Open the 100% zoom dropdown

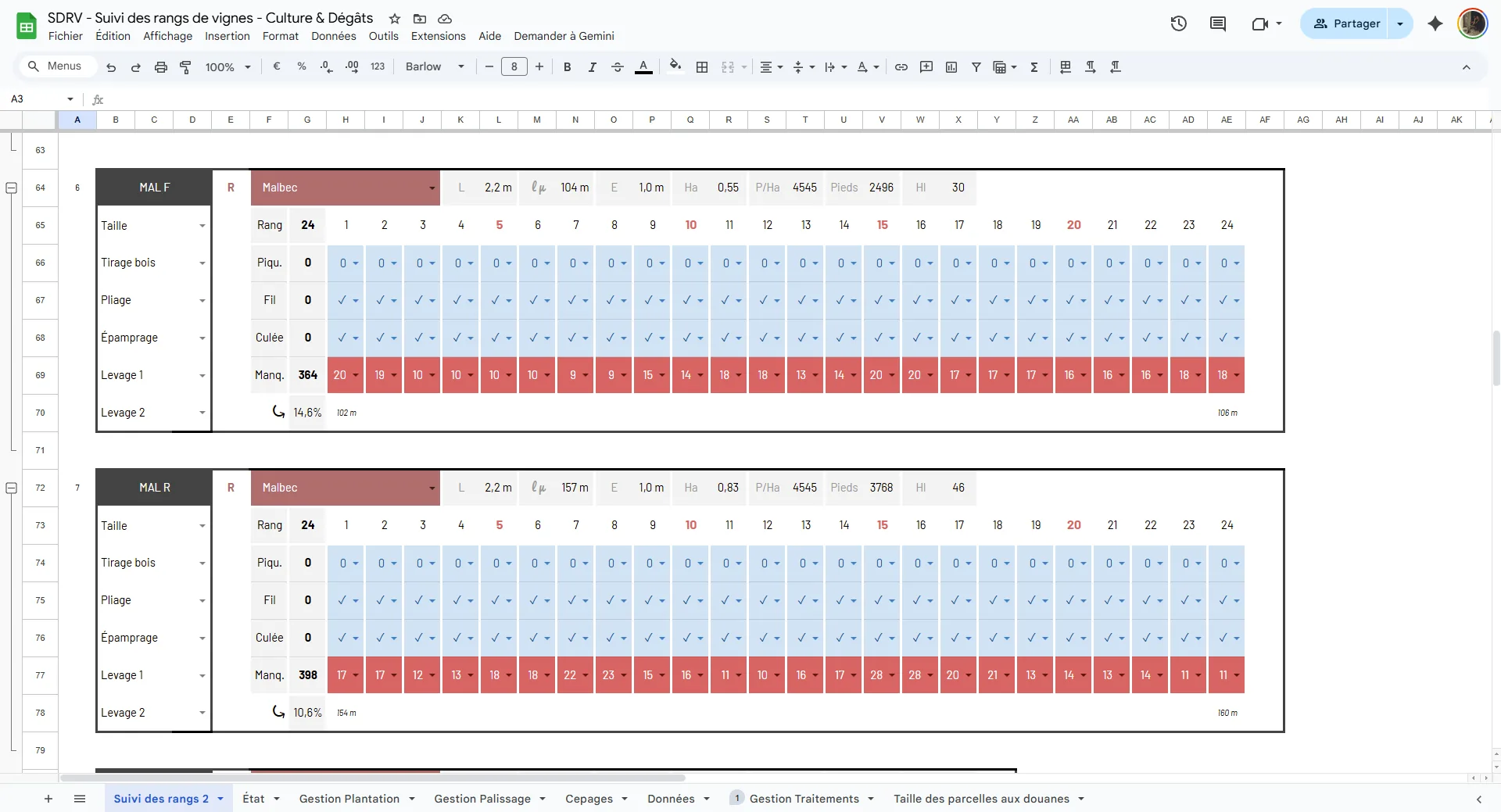click(x=227, y=67)
